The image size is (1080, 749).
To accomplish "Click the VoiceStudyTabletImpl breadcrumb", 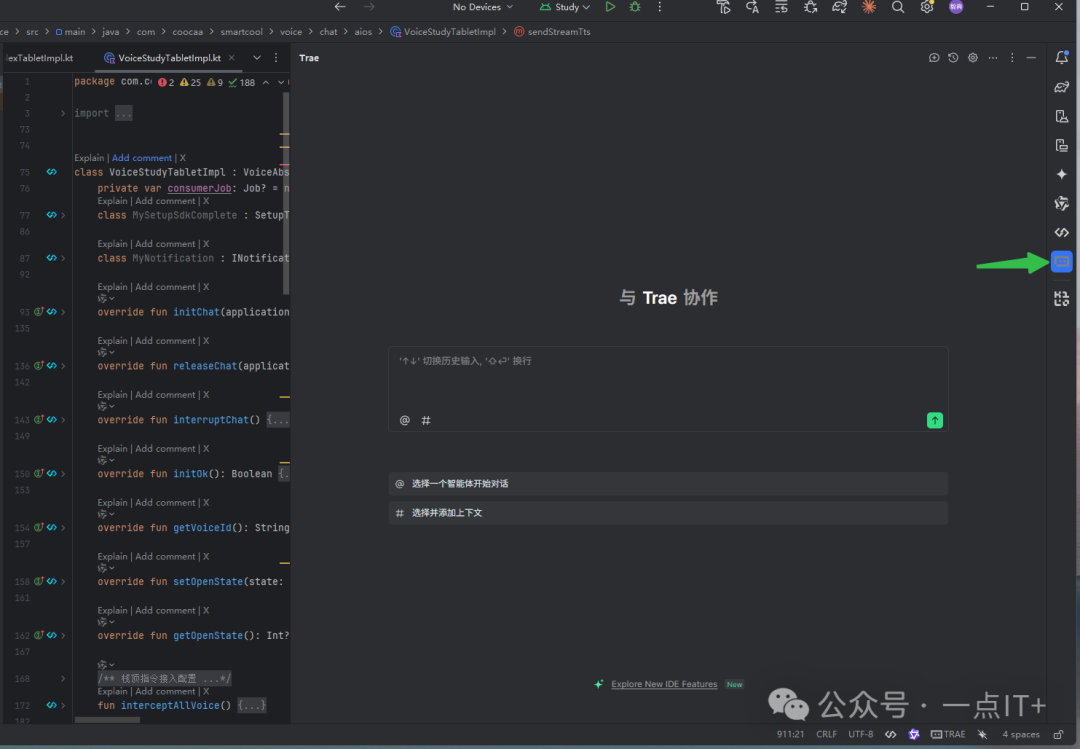I will pos(443,32).
